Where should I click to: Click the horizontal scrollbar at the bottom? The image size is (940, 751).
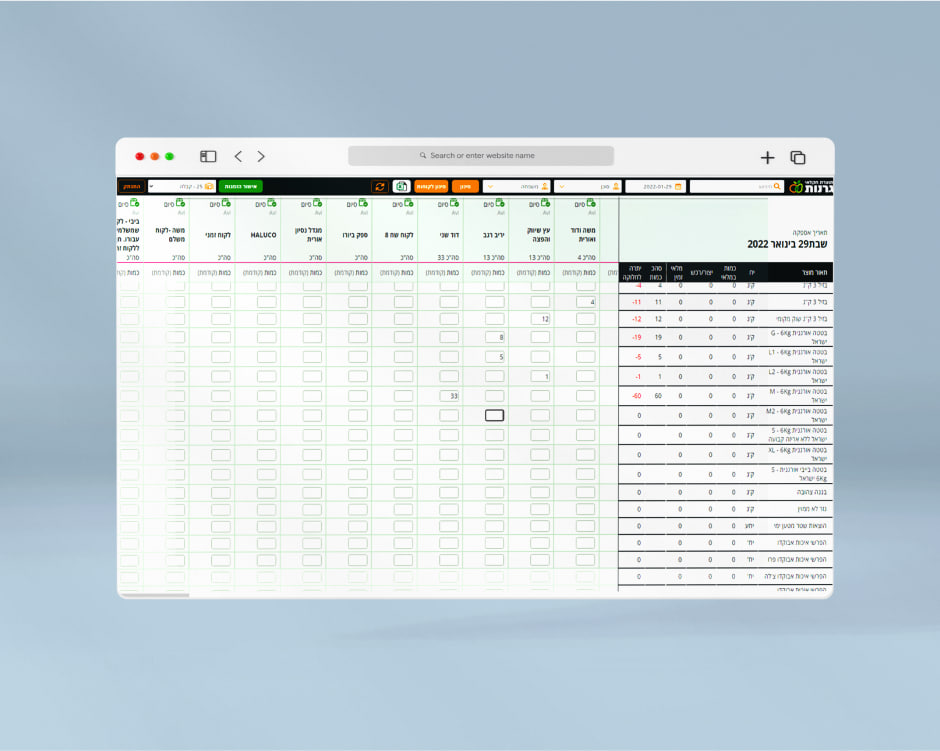coord(155,595)
